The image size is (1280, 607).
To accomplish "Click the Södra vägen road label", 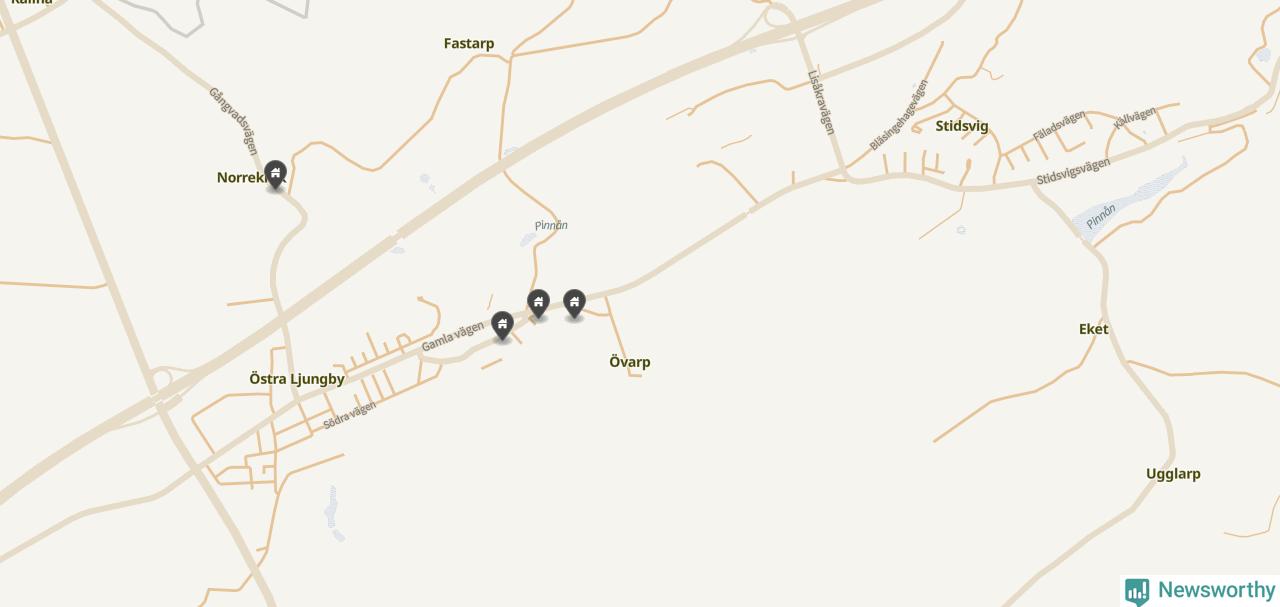I will (x=350, y=415).
